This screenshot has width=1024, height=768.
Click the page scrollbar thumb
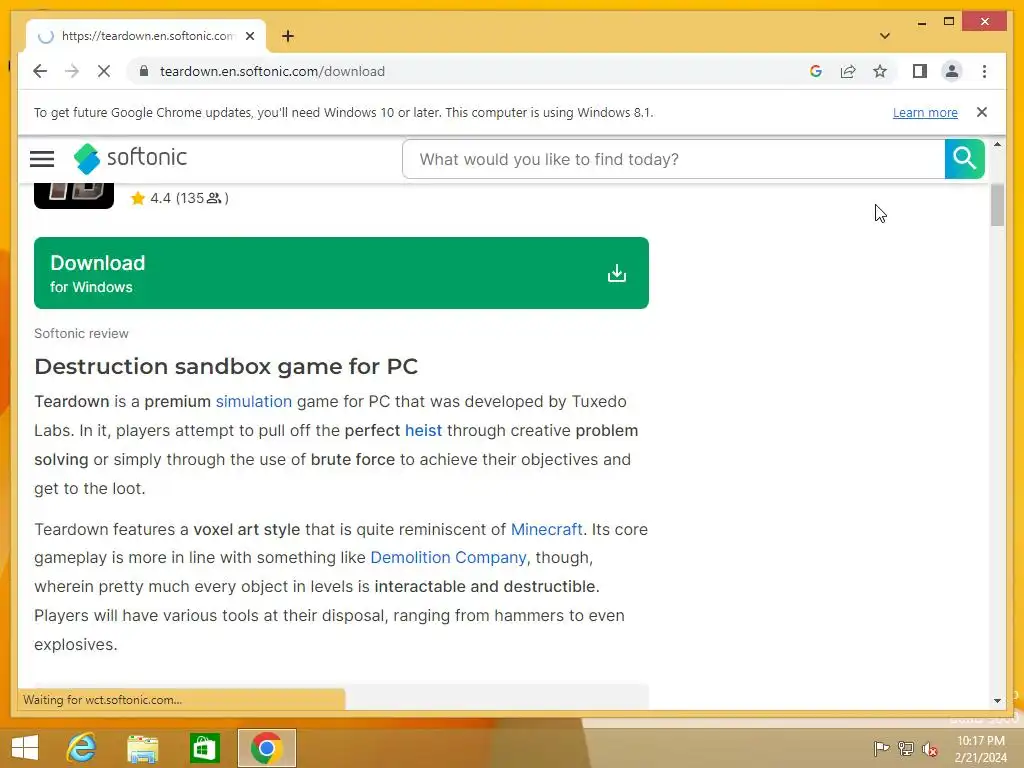997,204
